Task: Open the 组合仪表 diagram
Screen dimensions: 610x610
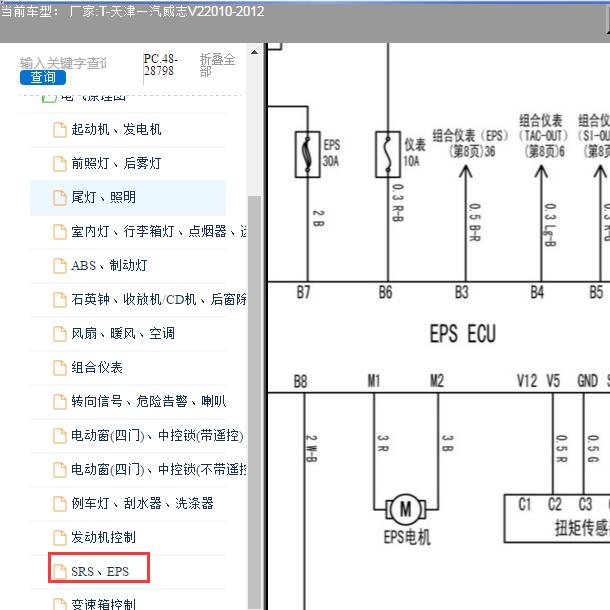Action: (x=97, y=367)
